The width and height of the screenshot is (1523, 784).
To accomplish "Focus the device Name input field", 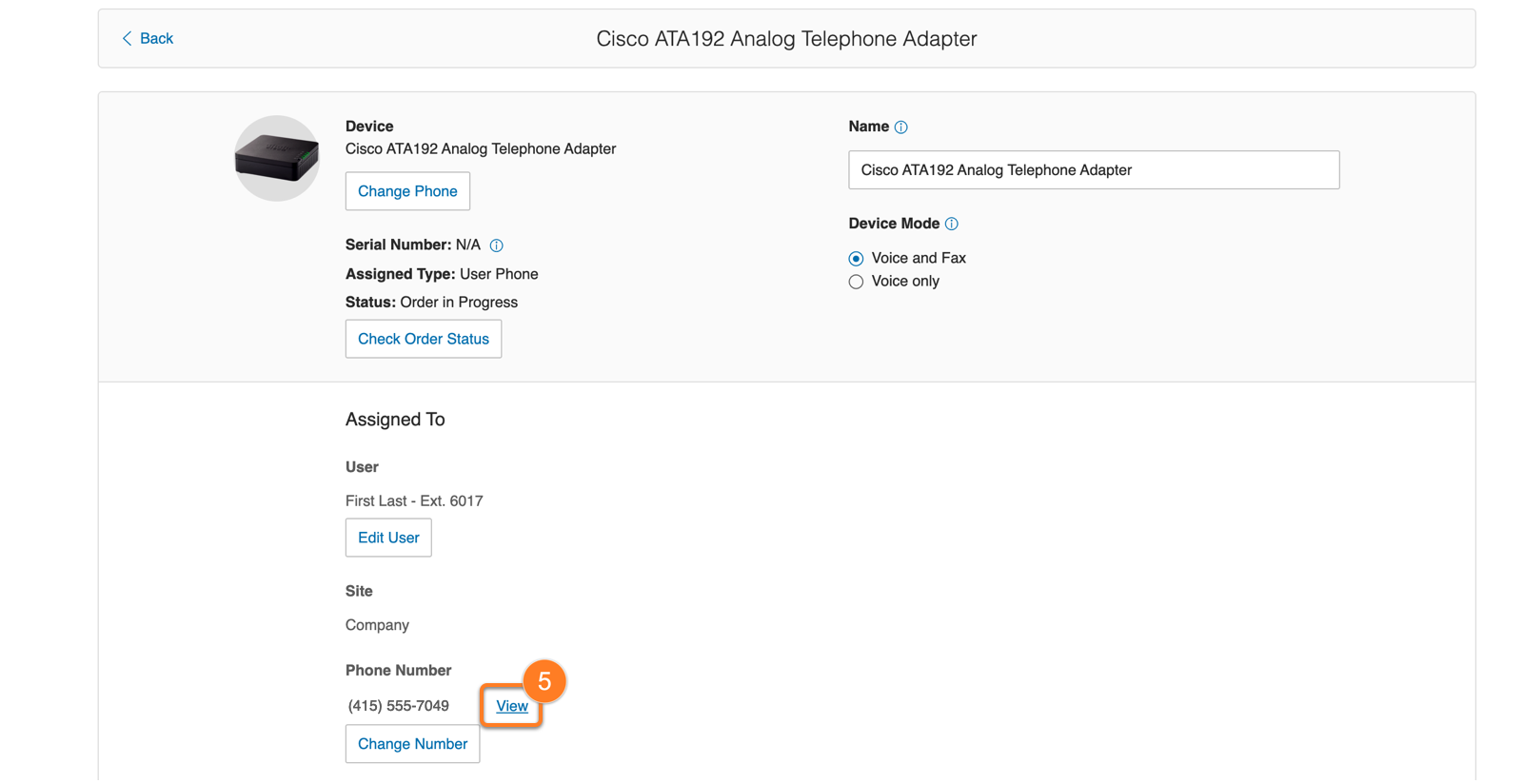I will tap(1094, 170).
